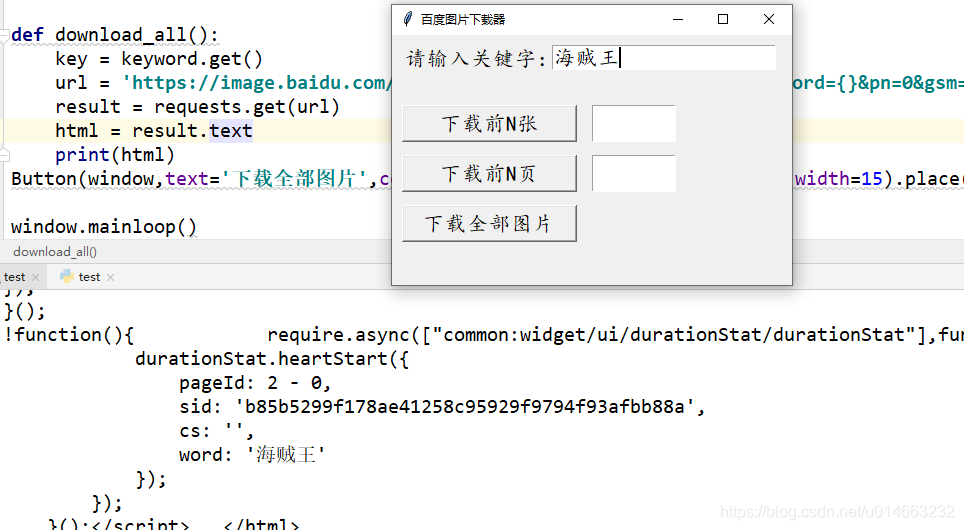This screenshot has width=964, height=530.
Task: Maximize the 百度图片下载器 window
Action: pyautogui.click(x=723, y=19)
